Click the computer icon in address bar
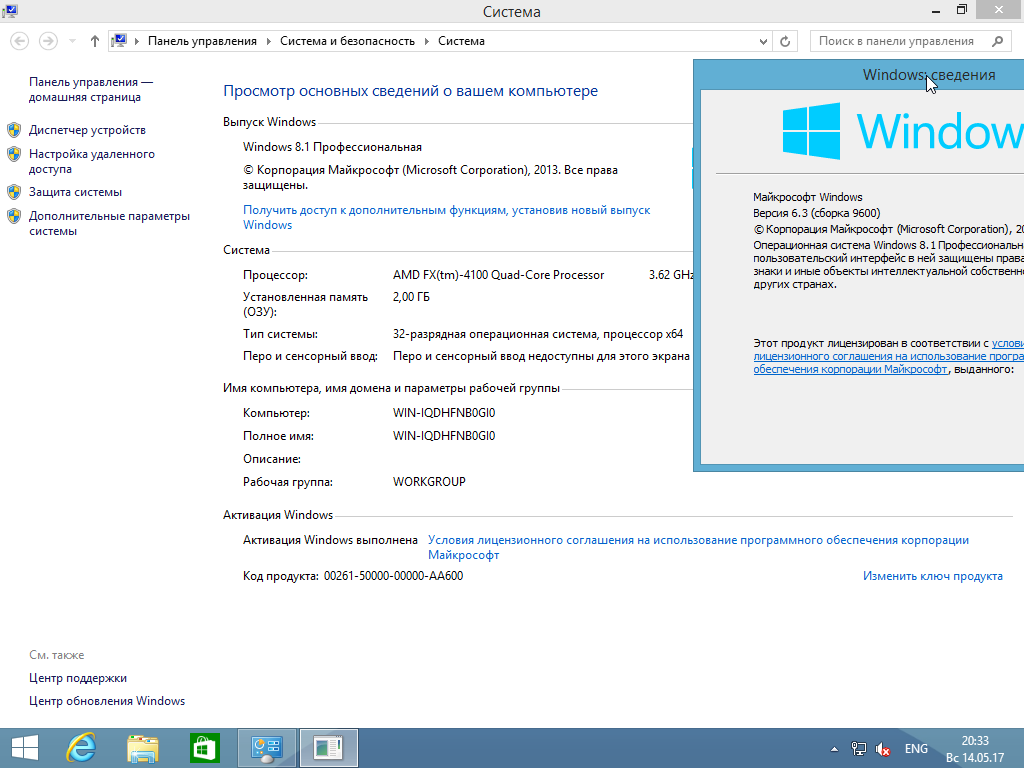Screen dimensions: 1024x768 click(119, 40)
